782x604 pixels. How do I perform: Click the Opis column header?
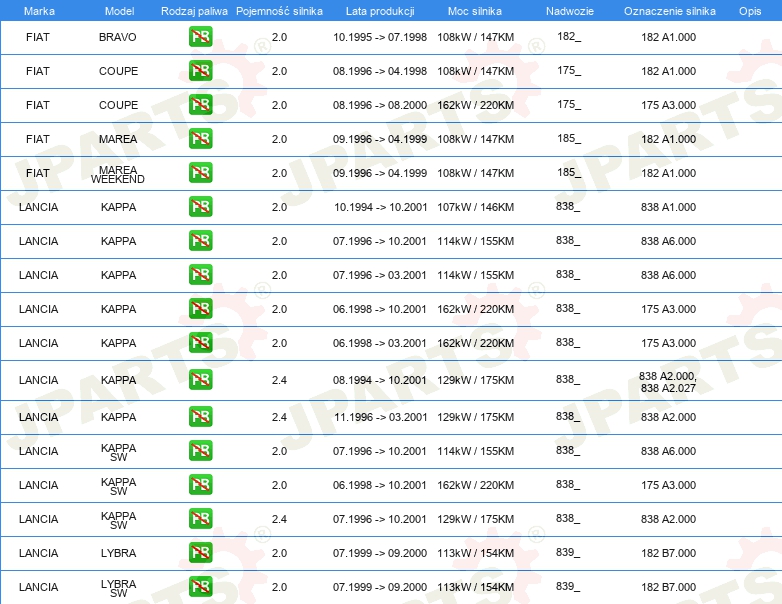click(x=750, y=11)
